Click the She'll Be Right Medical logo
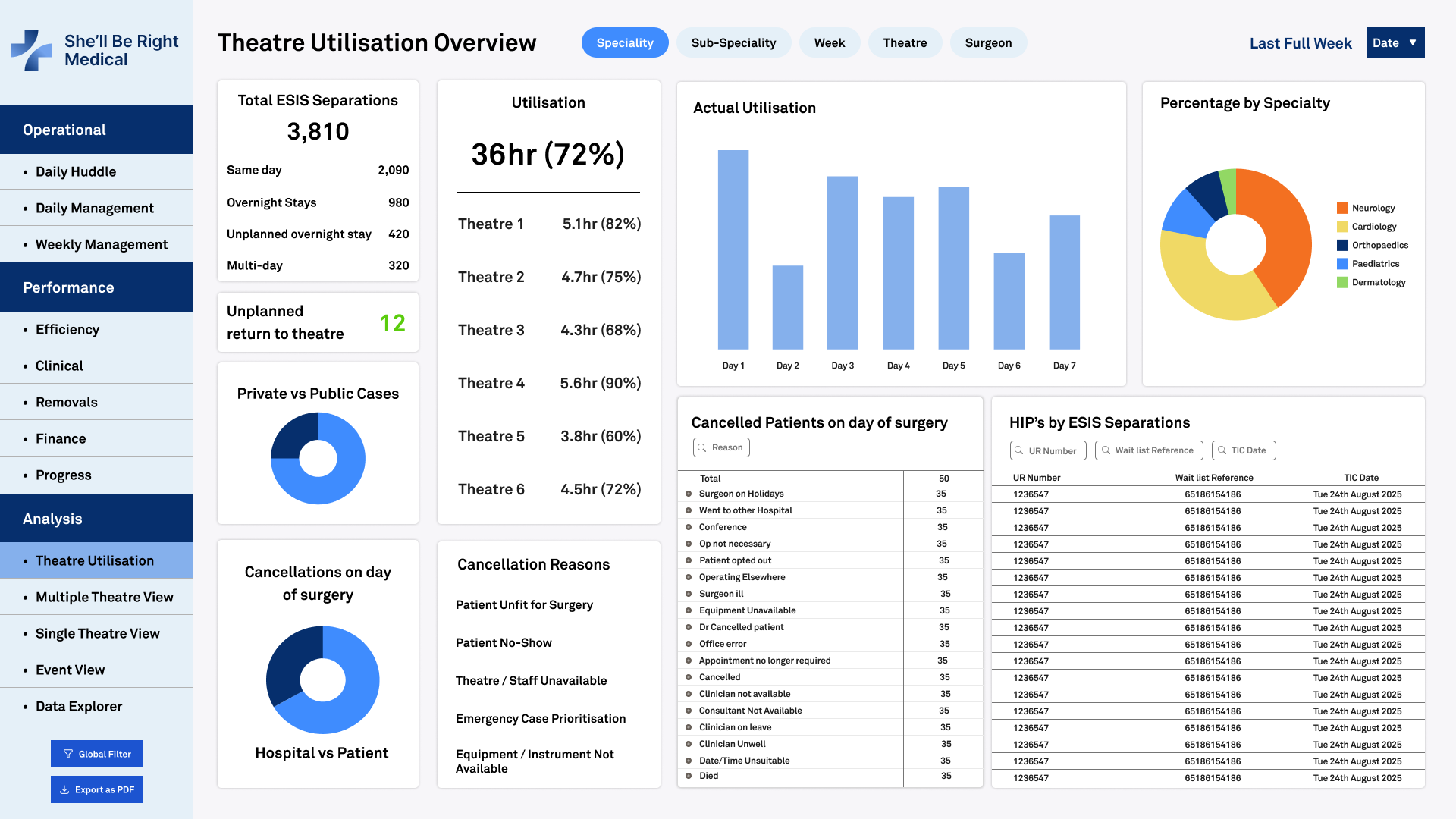This screenshot has width=1456, height=819. click(x=95, y=50)
